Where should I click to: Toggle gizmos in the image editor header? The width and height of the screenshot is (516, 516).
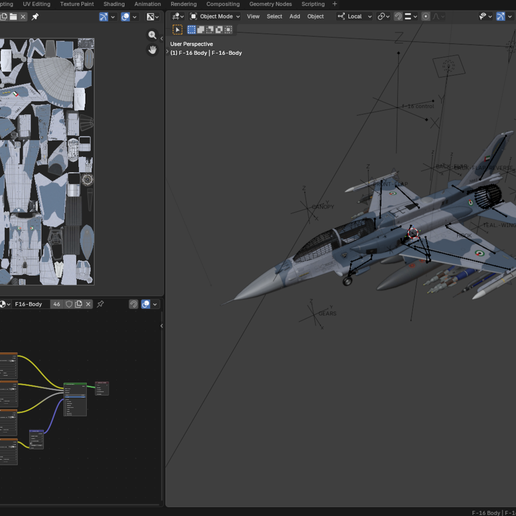tap(103, 17)
